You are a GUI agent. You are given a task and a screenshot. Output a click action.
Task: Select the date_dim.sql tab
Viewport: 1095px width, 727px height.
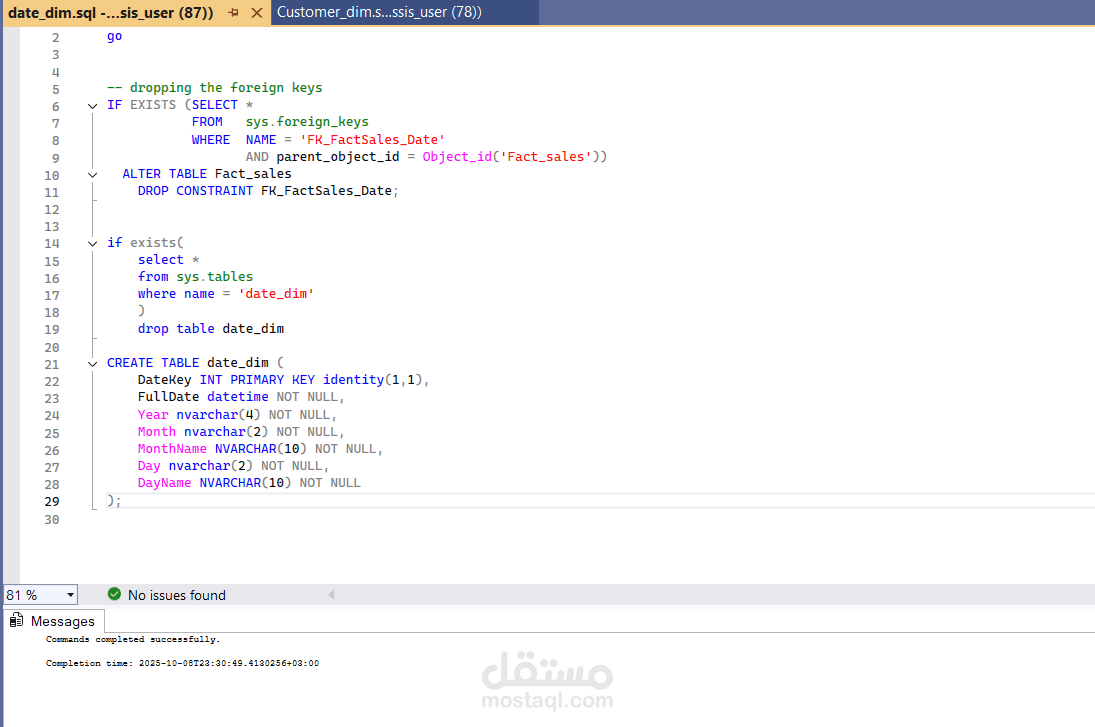[110, 13]
